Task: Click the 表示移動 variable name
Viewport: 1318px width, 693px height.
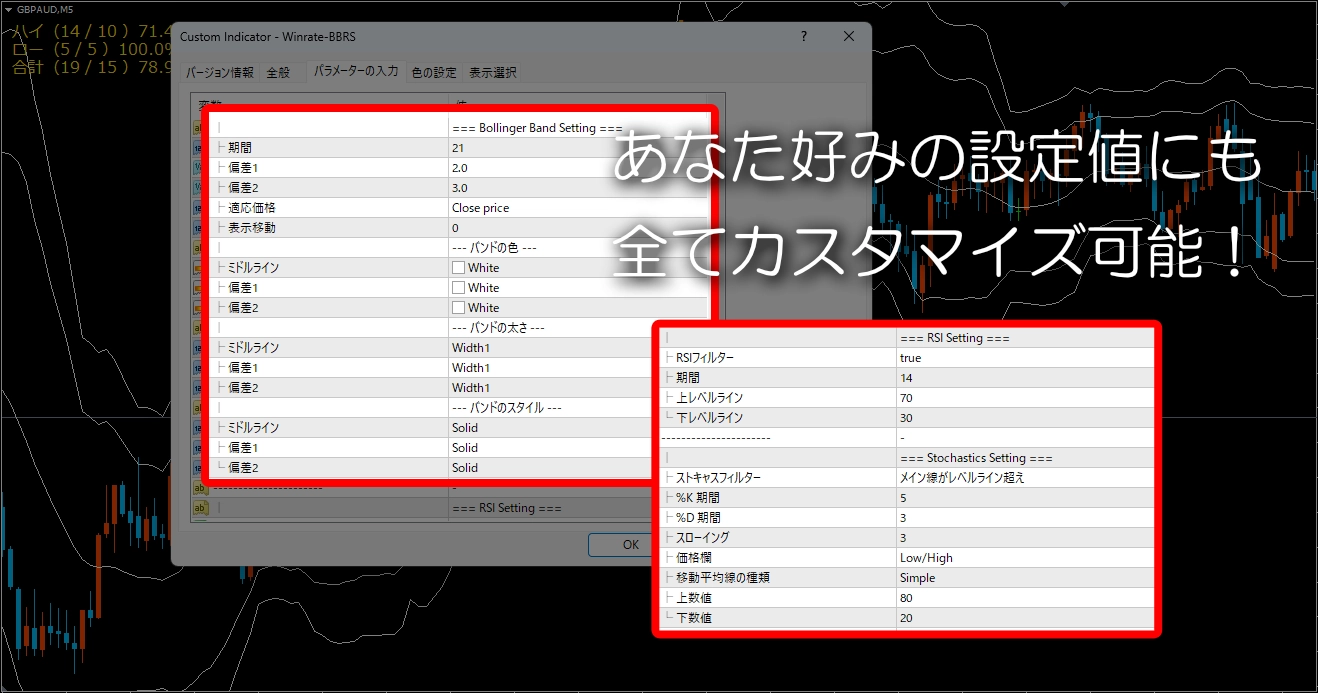Action: (x=251, y=228)
